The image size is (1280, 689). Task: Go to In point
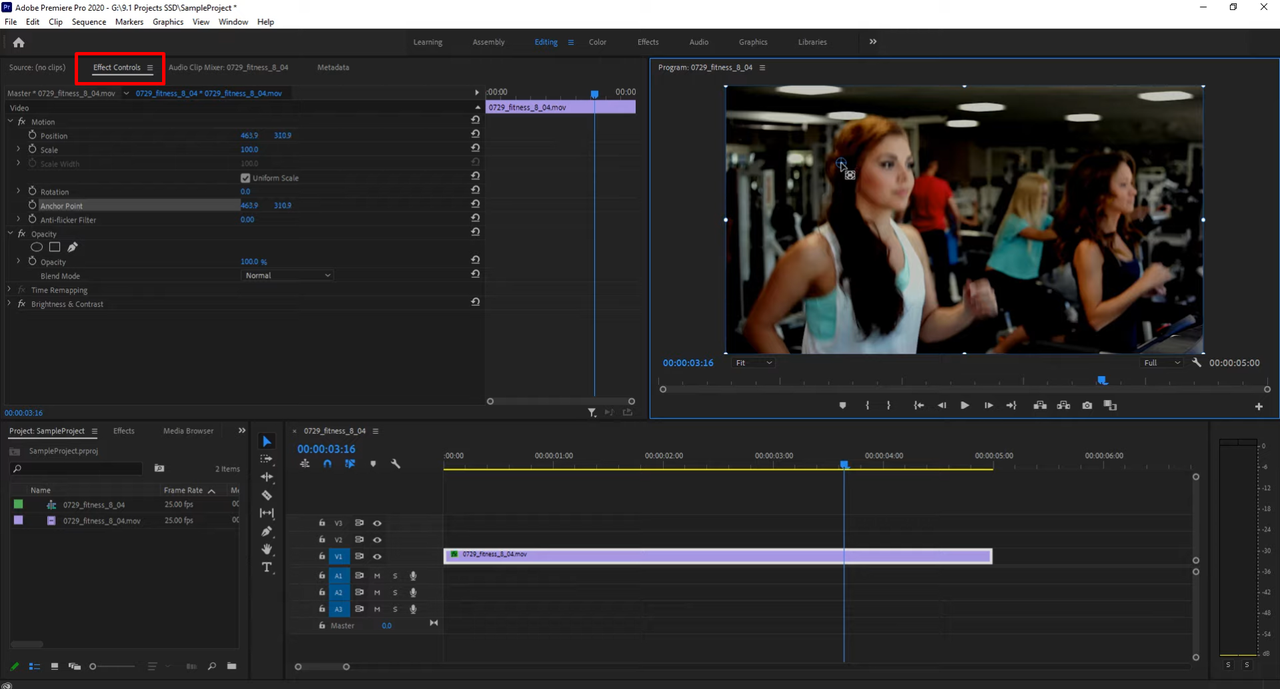(918, 405)
